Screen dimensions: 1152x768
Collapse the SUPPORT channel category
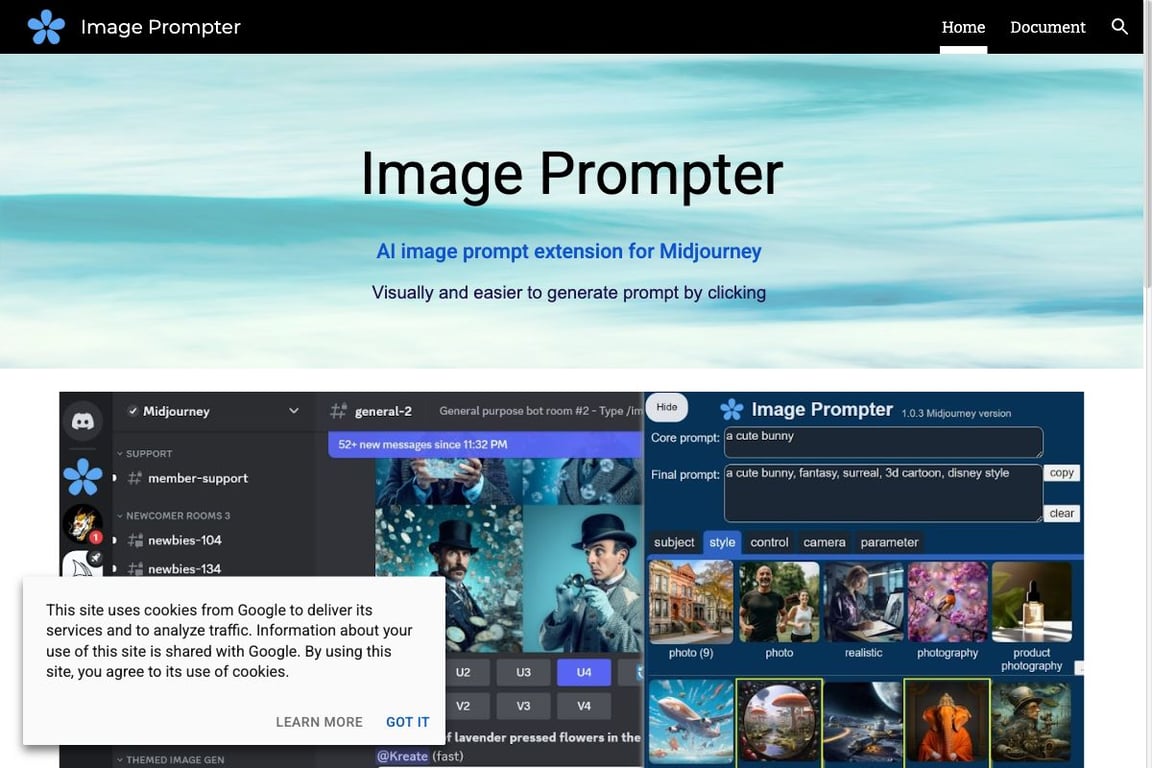145,453
